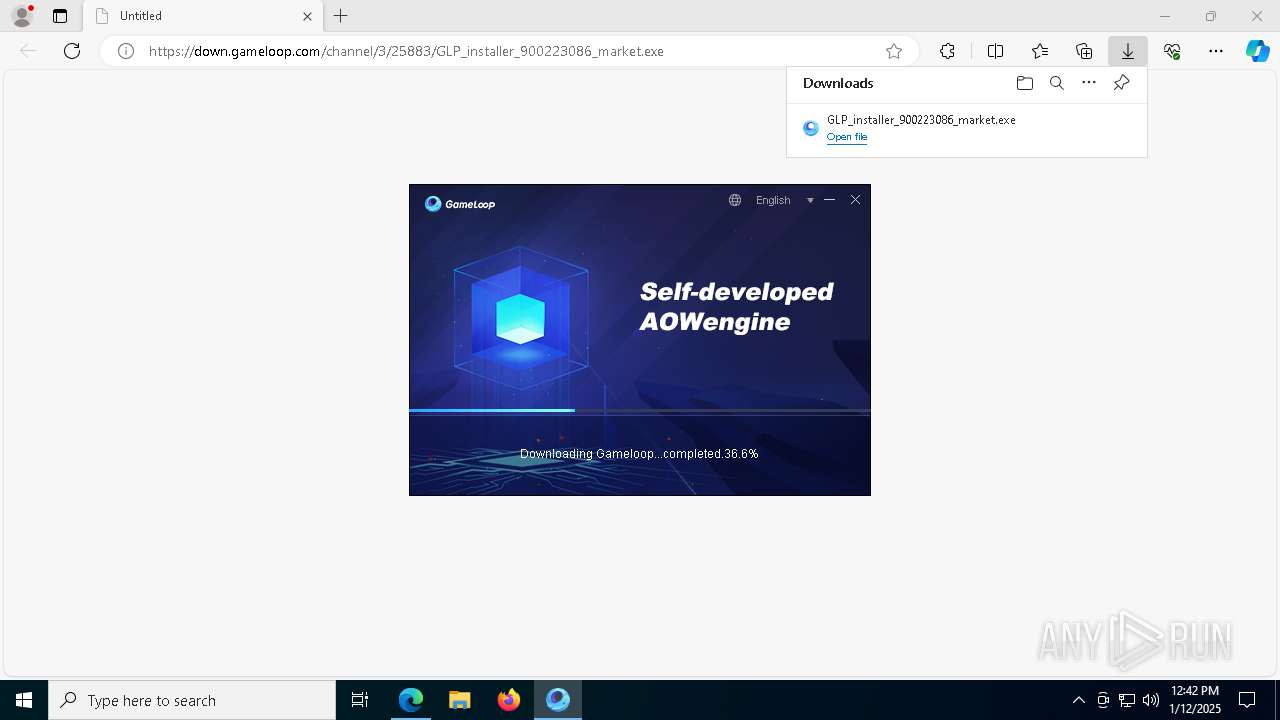This screenshot has width=1280, height=720.
Task: Launch the Copilot sidebar icon
Action: pos(1258,51)
